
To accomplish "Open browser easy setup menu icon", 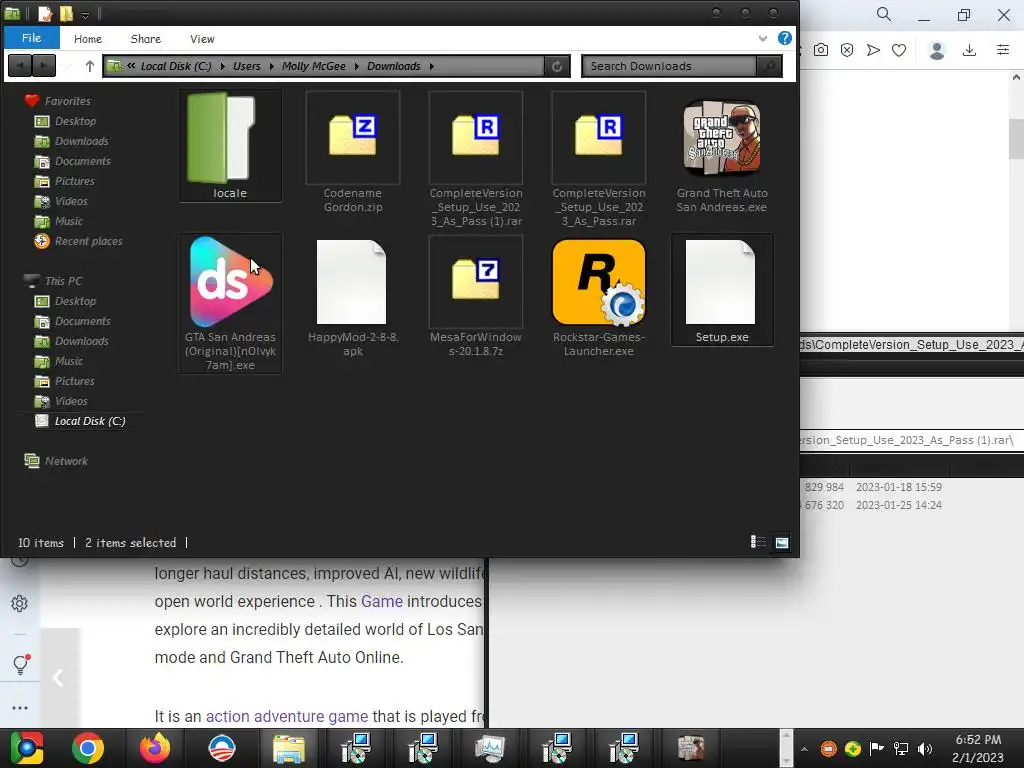I will [1003, 50].
